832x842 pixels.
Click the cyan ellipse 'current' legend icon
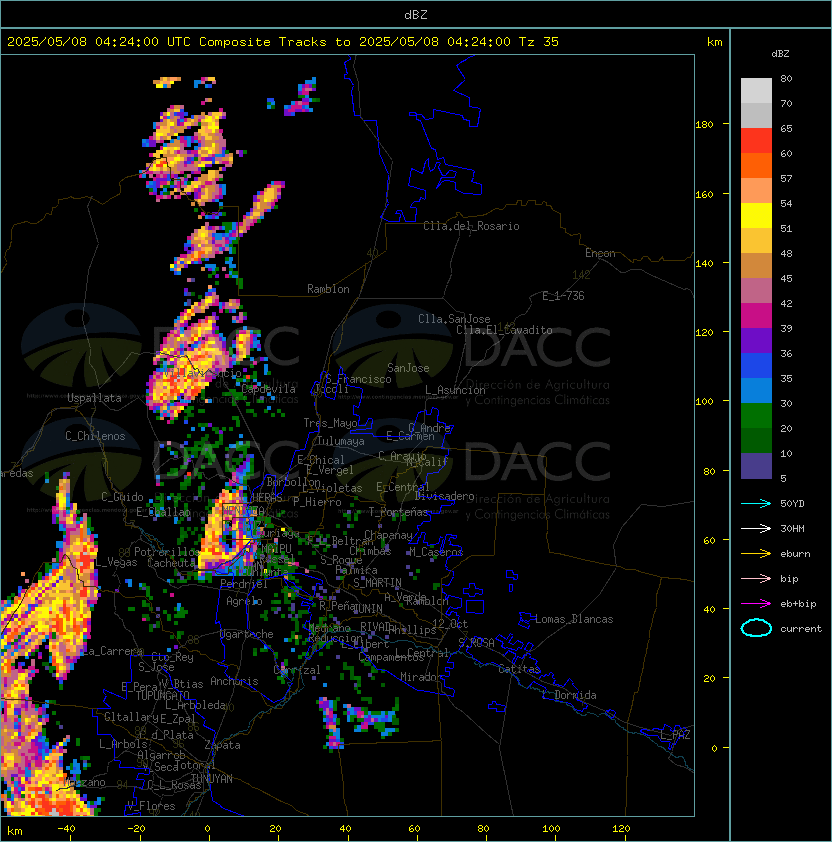[756, 628]
